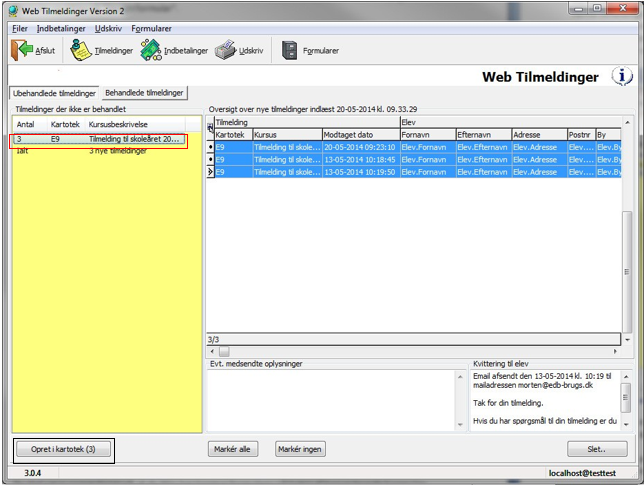The width and height of the screenshot is (644, 489).
Task: Switch to Behandlede tilmeldinger tab
Action: click(144, 93)
